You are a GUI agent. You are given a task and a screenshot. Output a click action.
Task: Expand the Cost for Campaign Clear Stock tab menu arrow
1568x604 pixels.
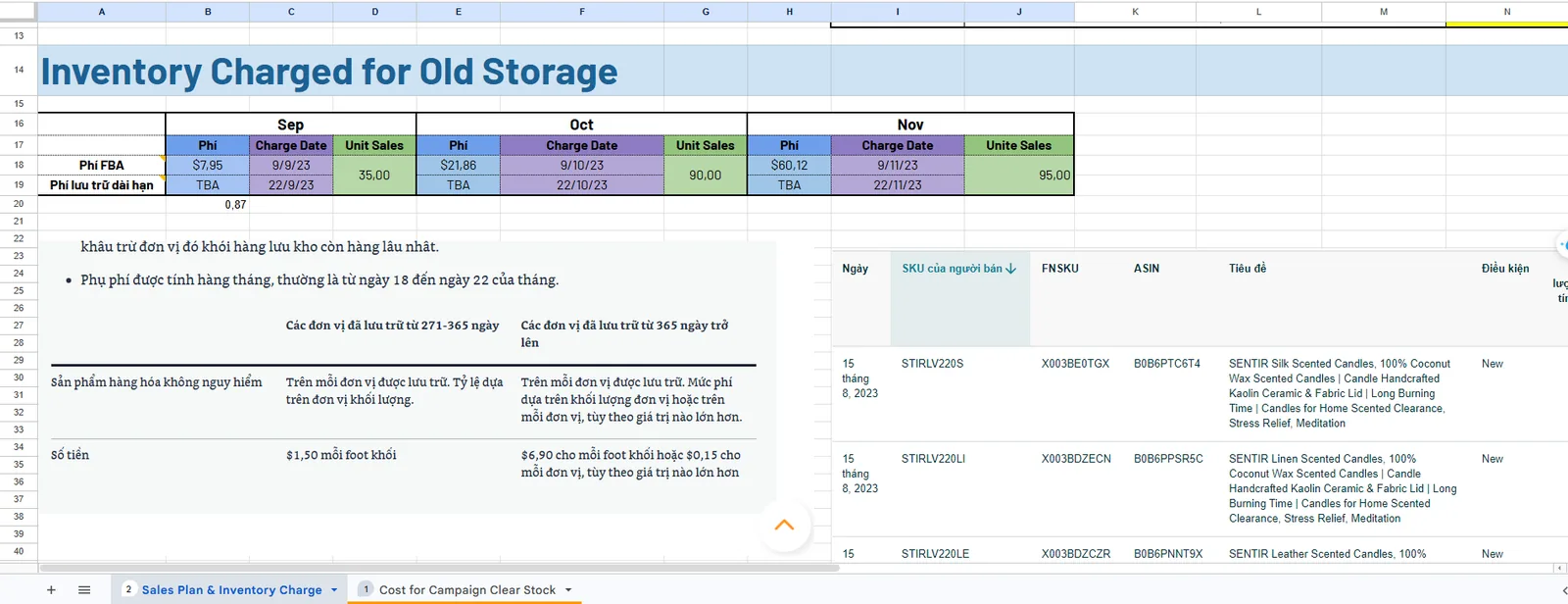(x=568, y=589)
